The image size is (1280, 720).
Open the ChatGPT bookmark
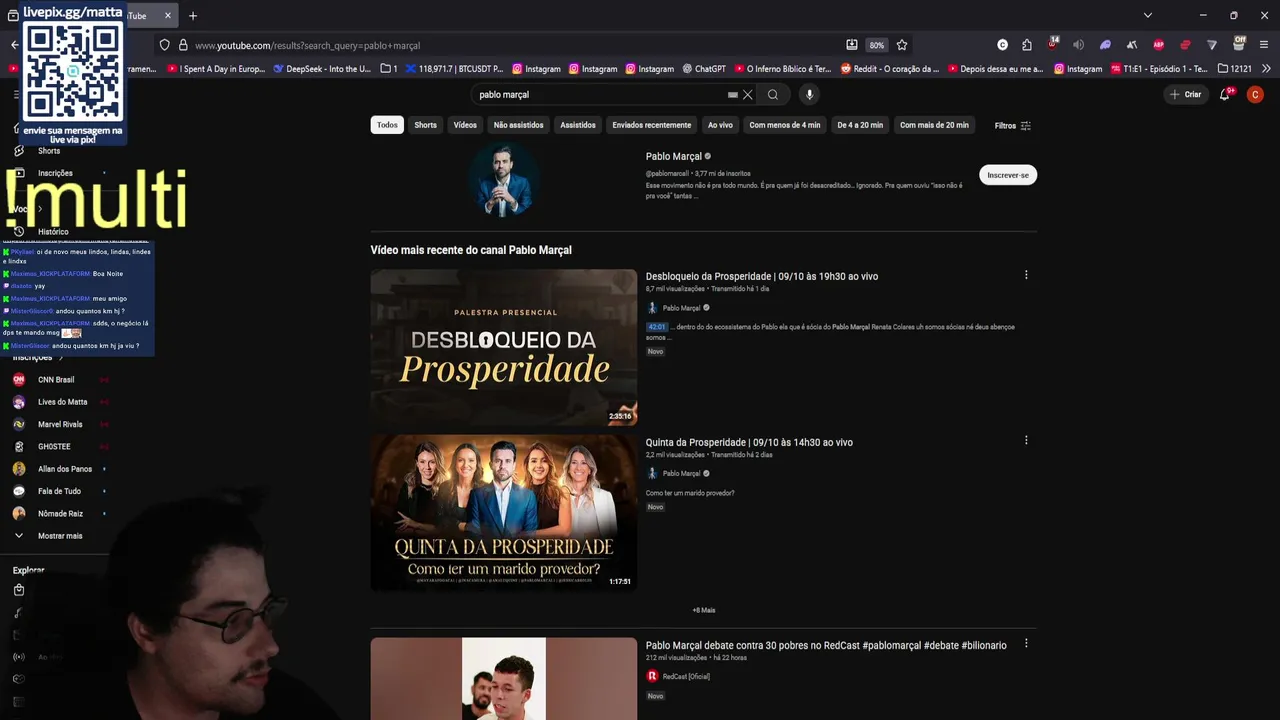[x=704, y=69]
